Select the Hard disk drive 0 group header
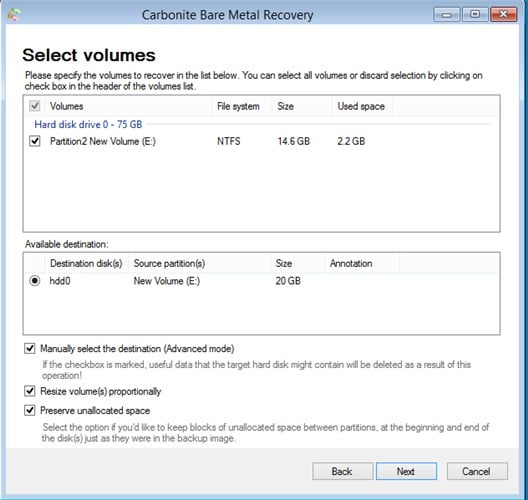 88,124
